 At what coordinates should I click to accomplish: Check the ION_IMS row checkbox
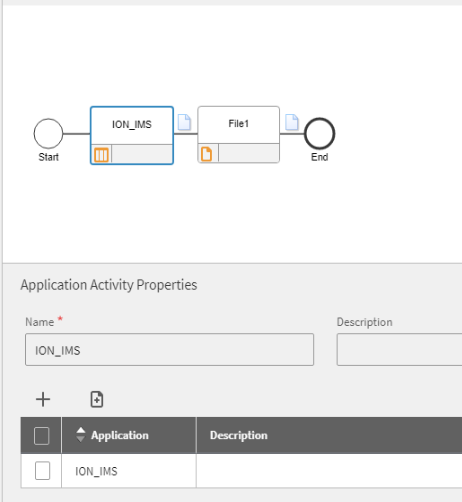[42, 471]
